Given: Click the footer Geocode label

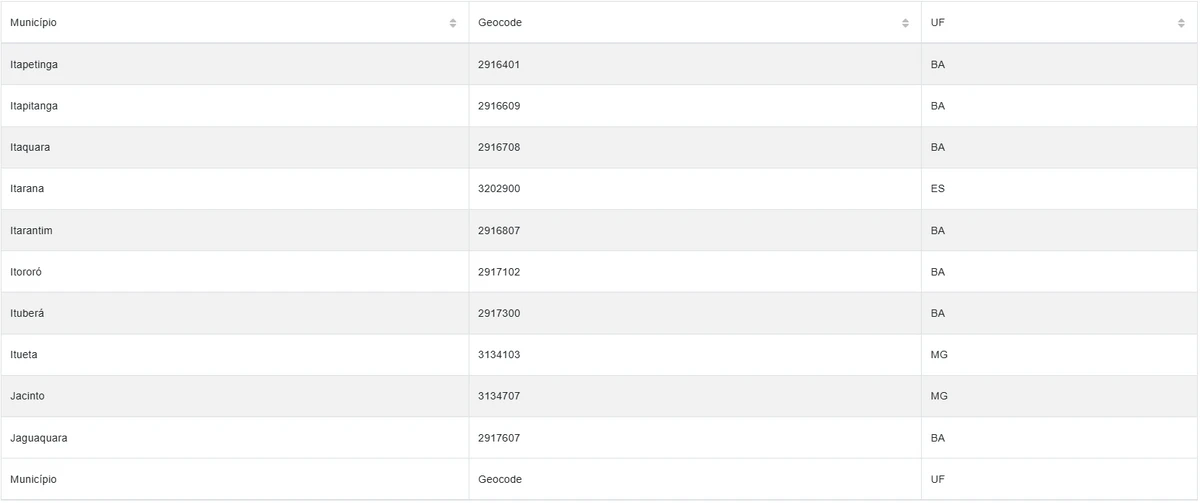Looking at the screenshot, I should (500, 480).
